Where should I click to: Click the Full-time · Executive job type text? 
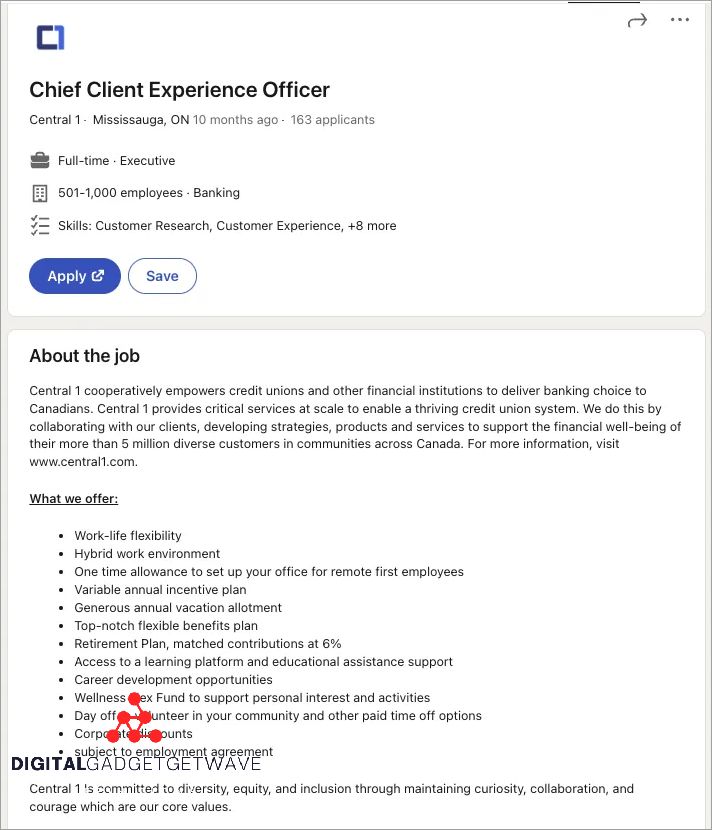click(116, 161)
